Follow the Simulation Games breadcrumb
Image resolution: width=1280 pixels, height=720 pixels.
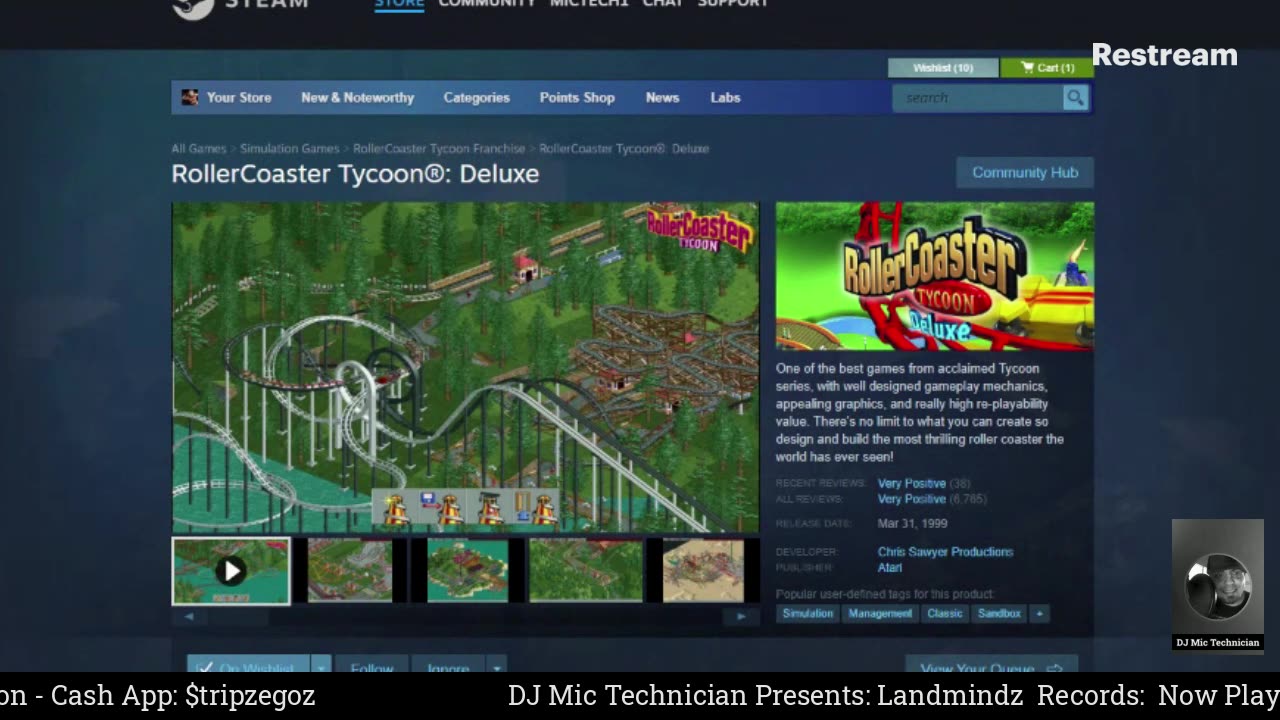(x=289, y=148)
